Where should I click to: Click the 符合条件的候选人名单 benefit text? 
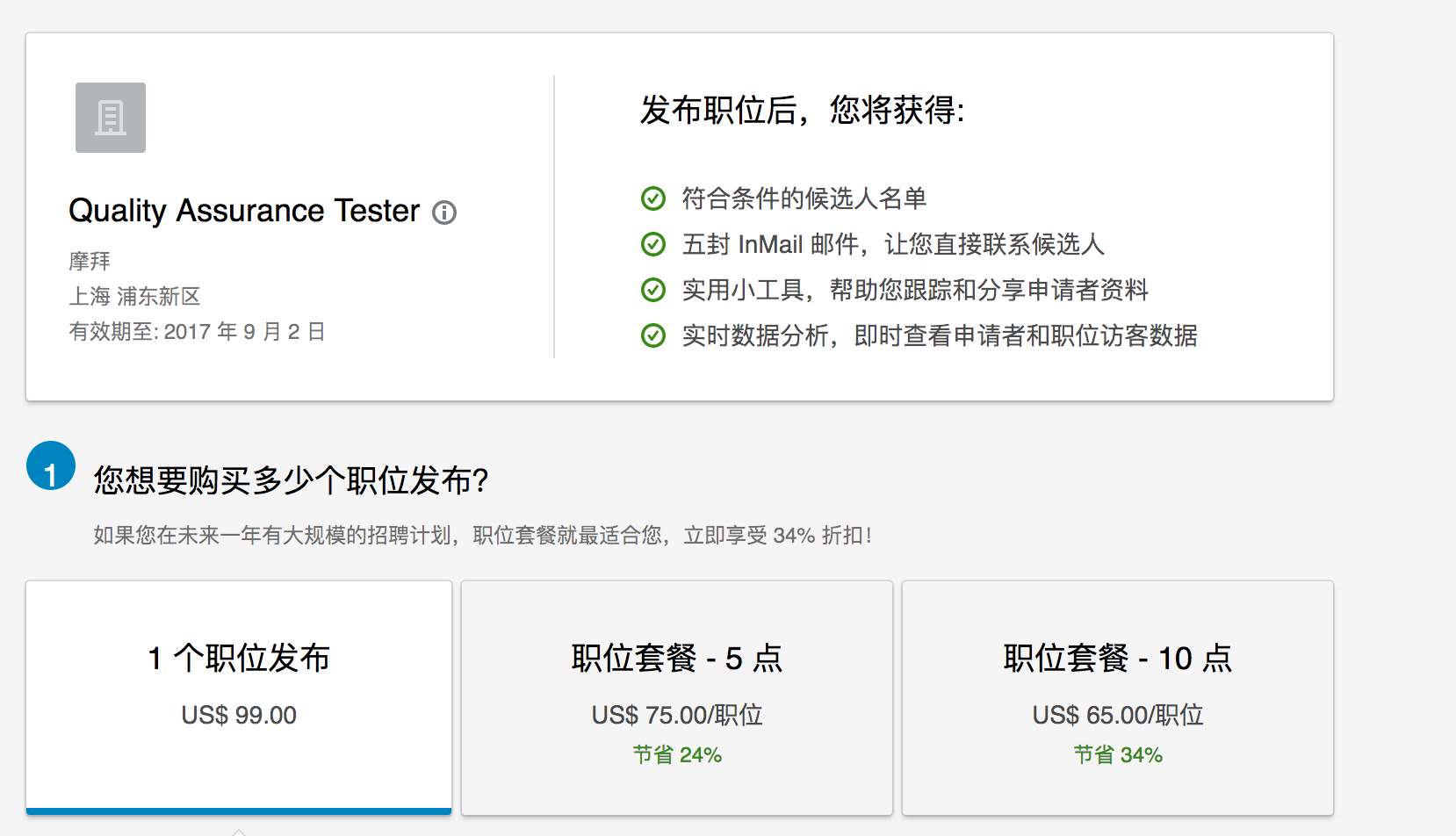[x=804, y=198]
